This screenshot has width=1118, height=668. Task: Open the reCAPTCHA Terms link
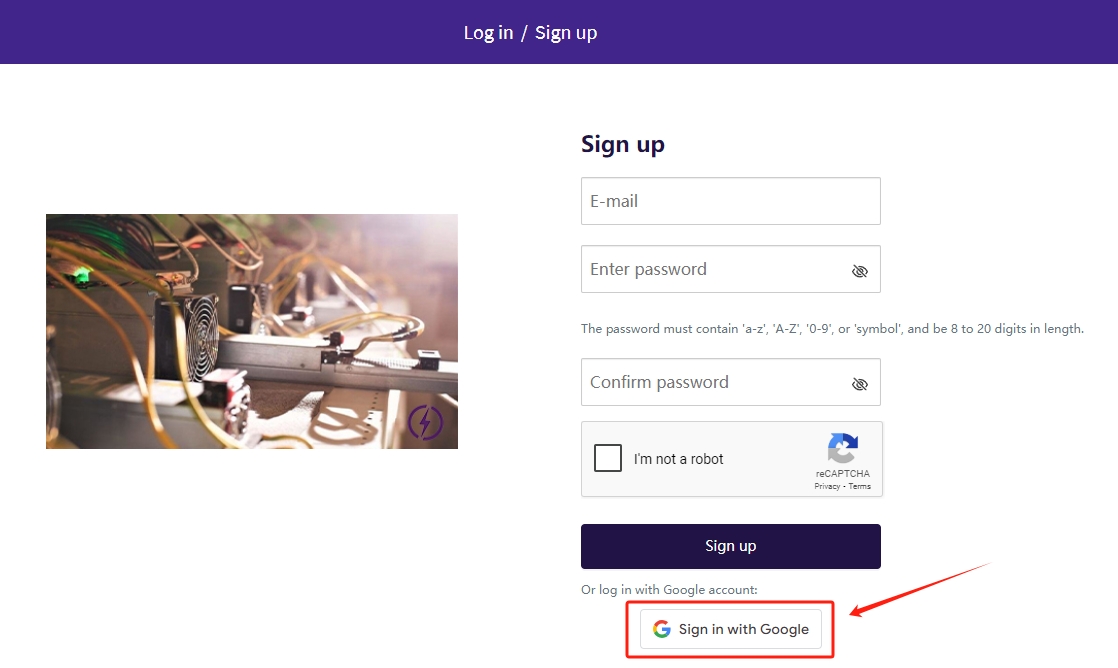[x=860, y=487]
